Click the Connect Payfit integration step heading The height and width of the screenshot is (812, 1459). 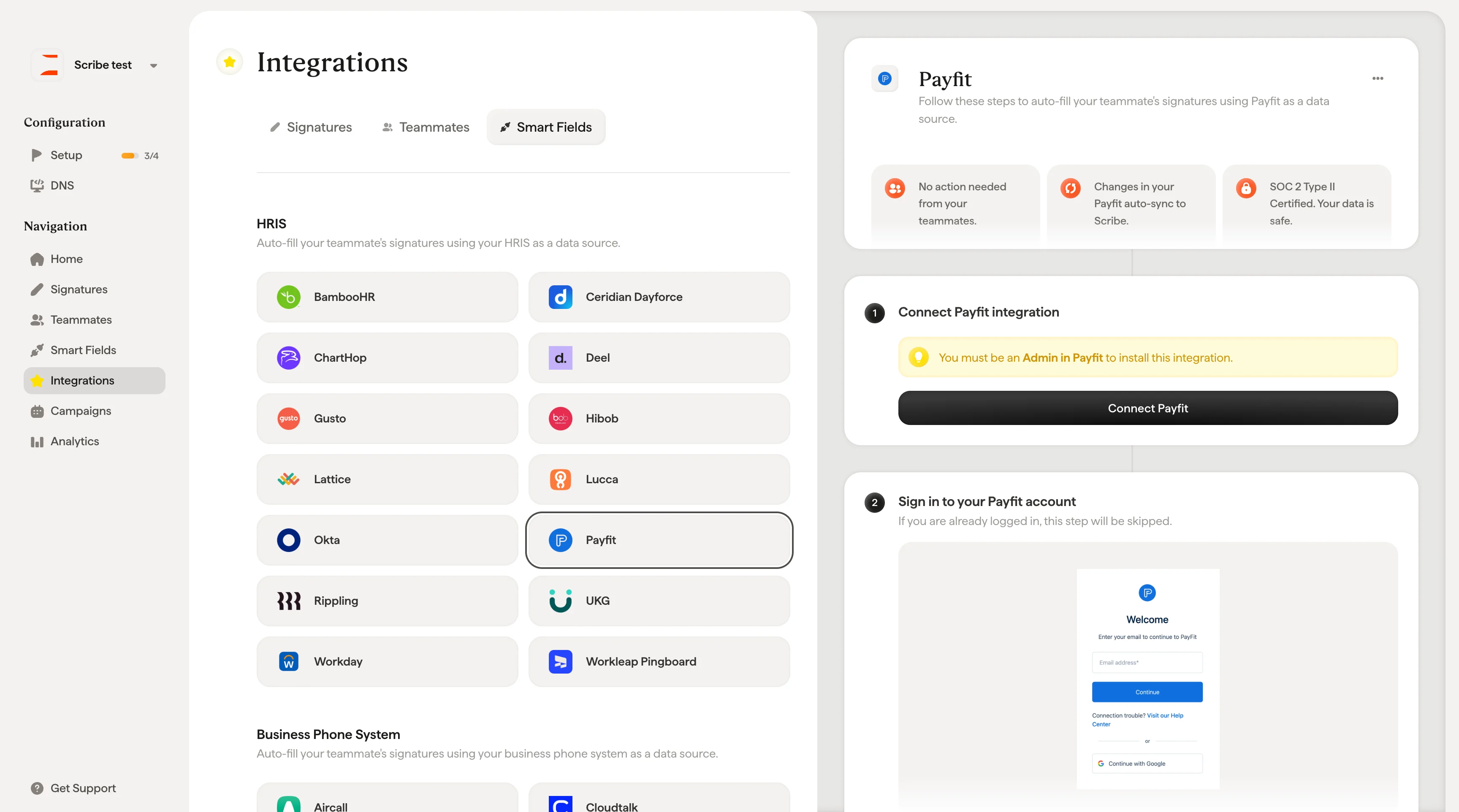coord(978,313)
